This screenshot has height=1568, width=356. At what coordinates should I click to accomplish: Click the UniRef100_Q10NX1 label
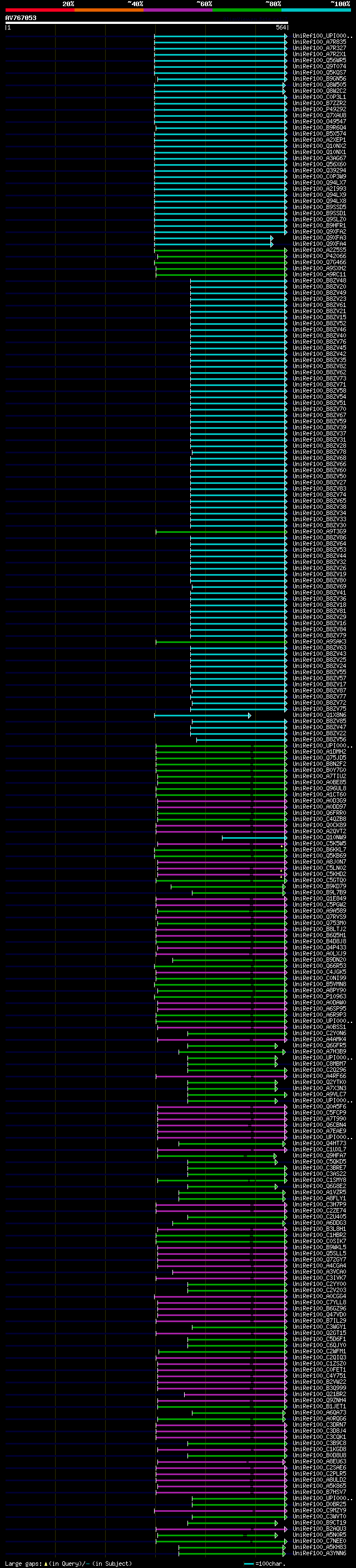tap(319, 152)
